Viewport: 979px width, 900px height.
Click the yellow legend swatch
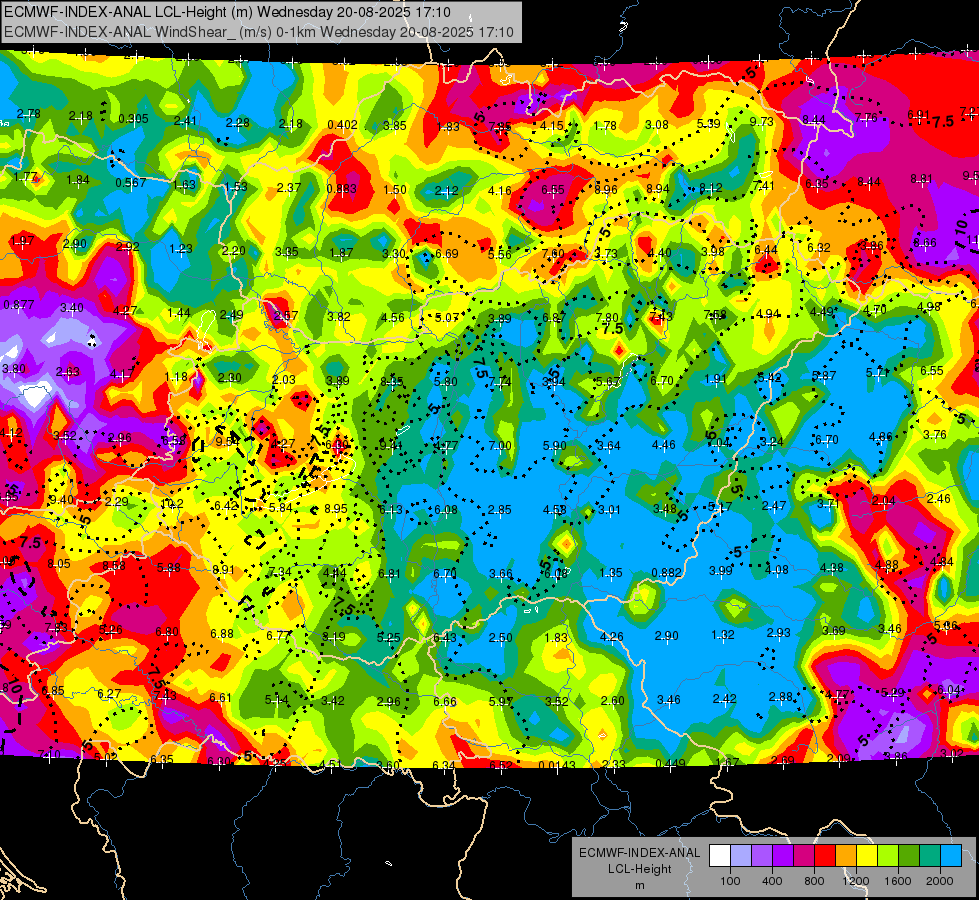867,856
